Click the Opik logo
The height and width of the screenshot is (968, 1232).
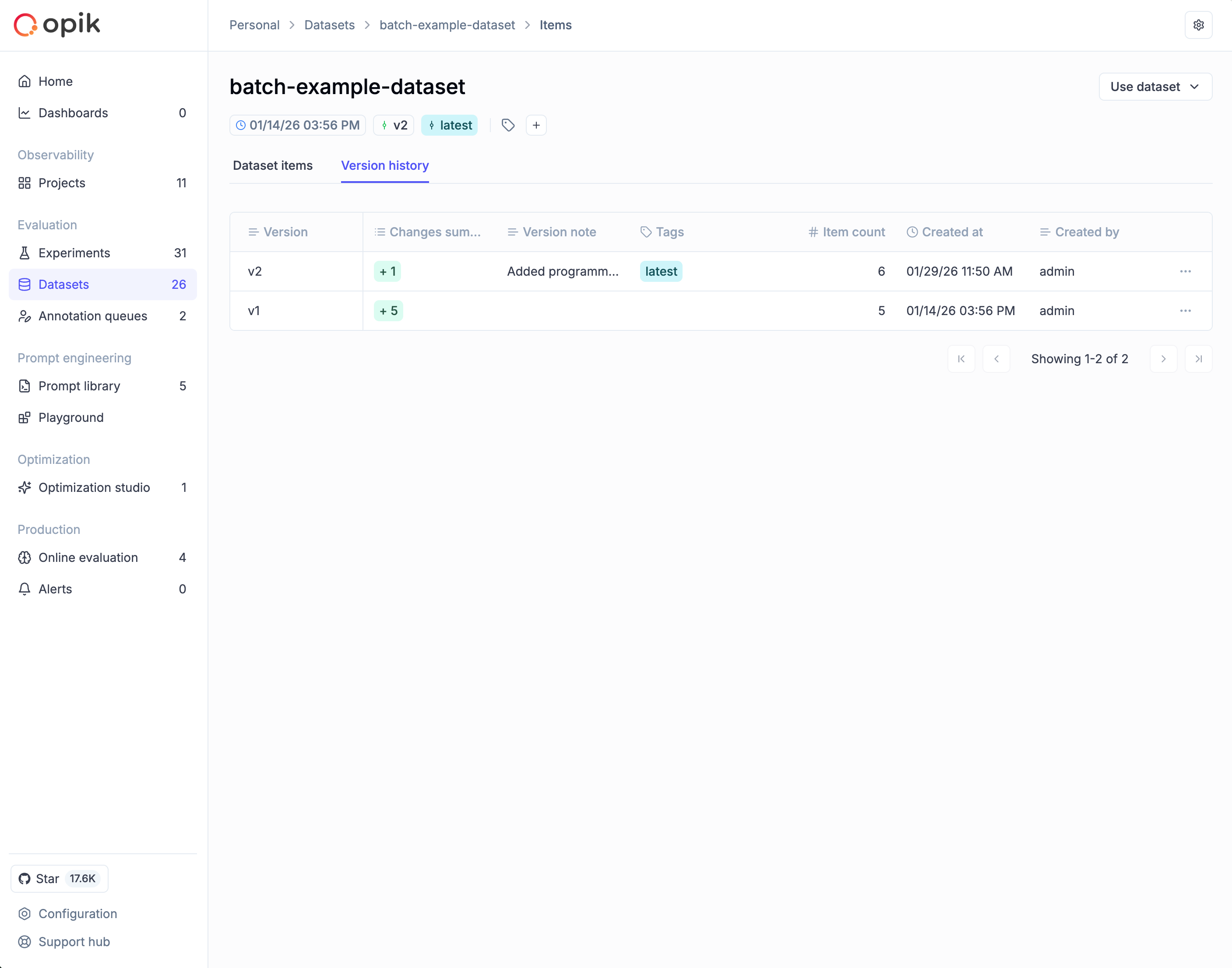(x=56, y=25)
